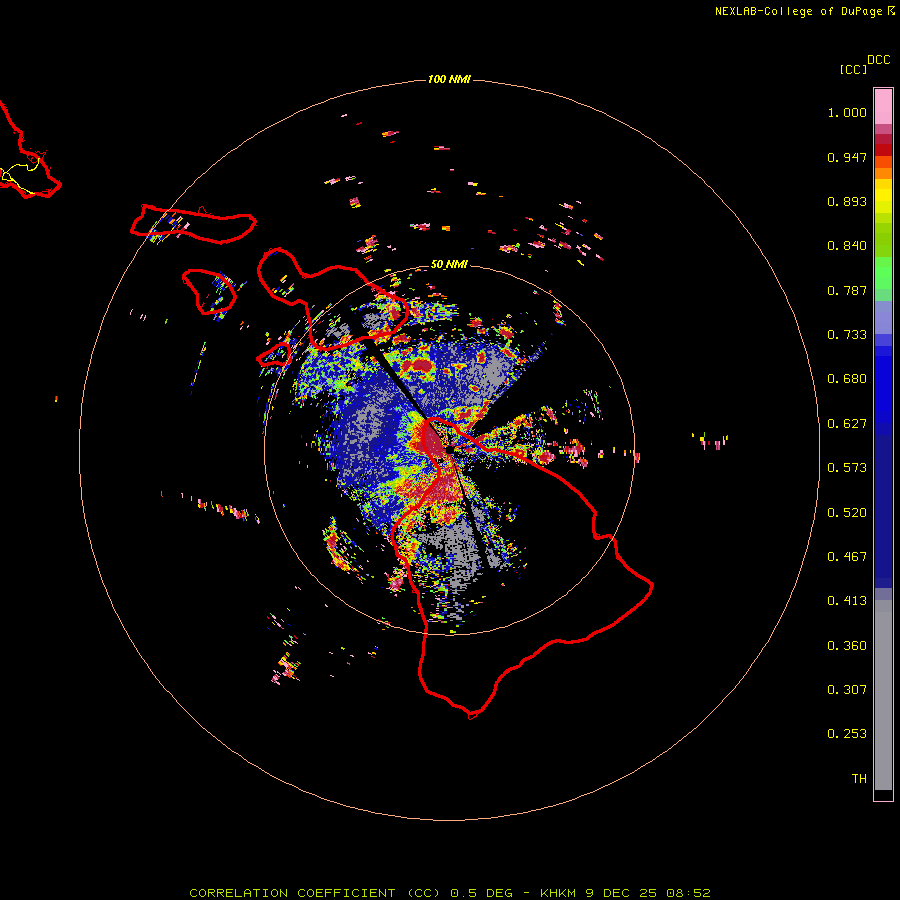Click the 0.627 color scale value
The height and width of the screenshot is (900, 900).
pyautogui.click(x=847, y=424)
